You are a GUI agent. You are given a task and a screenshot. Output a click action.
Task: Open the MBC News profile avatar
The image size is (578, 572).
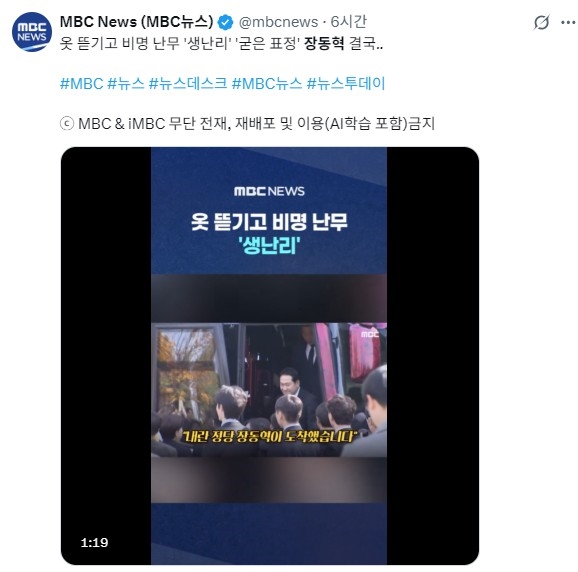tap(32, 32)
